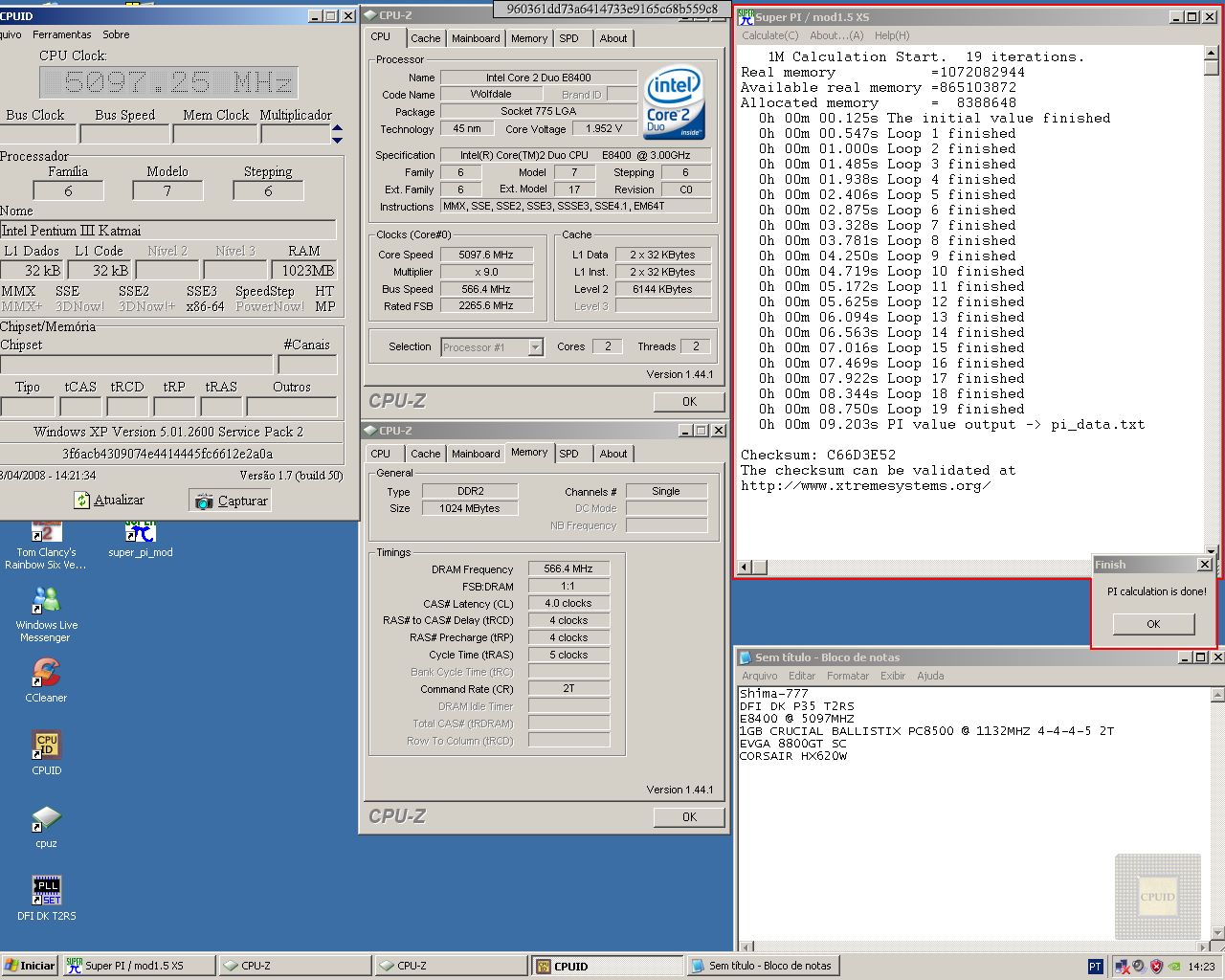The width and height of the screenshot is (1225, 980).
Task: Click the lower CPU-Z window title icon
Action: [370, 430]
